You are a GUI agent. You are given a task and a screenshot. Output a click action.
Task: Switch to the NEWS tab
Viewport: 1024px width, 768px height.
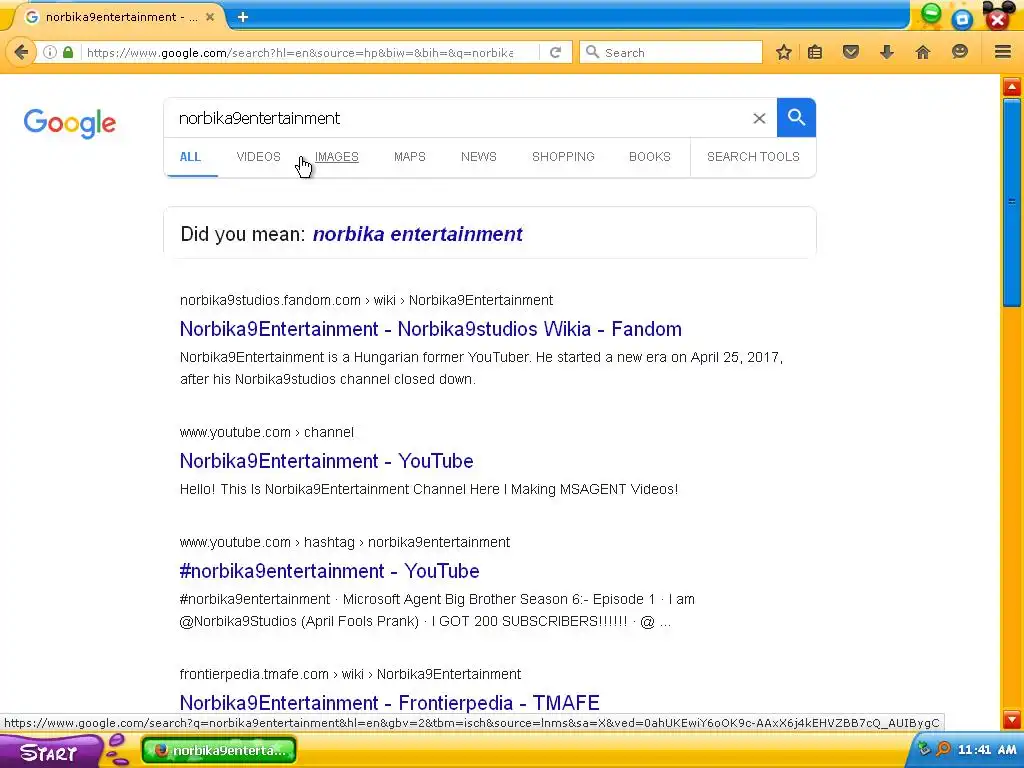pyautogui.click(x=479, y=157)
